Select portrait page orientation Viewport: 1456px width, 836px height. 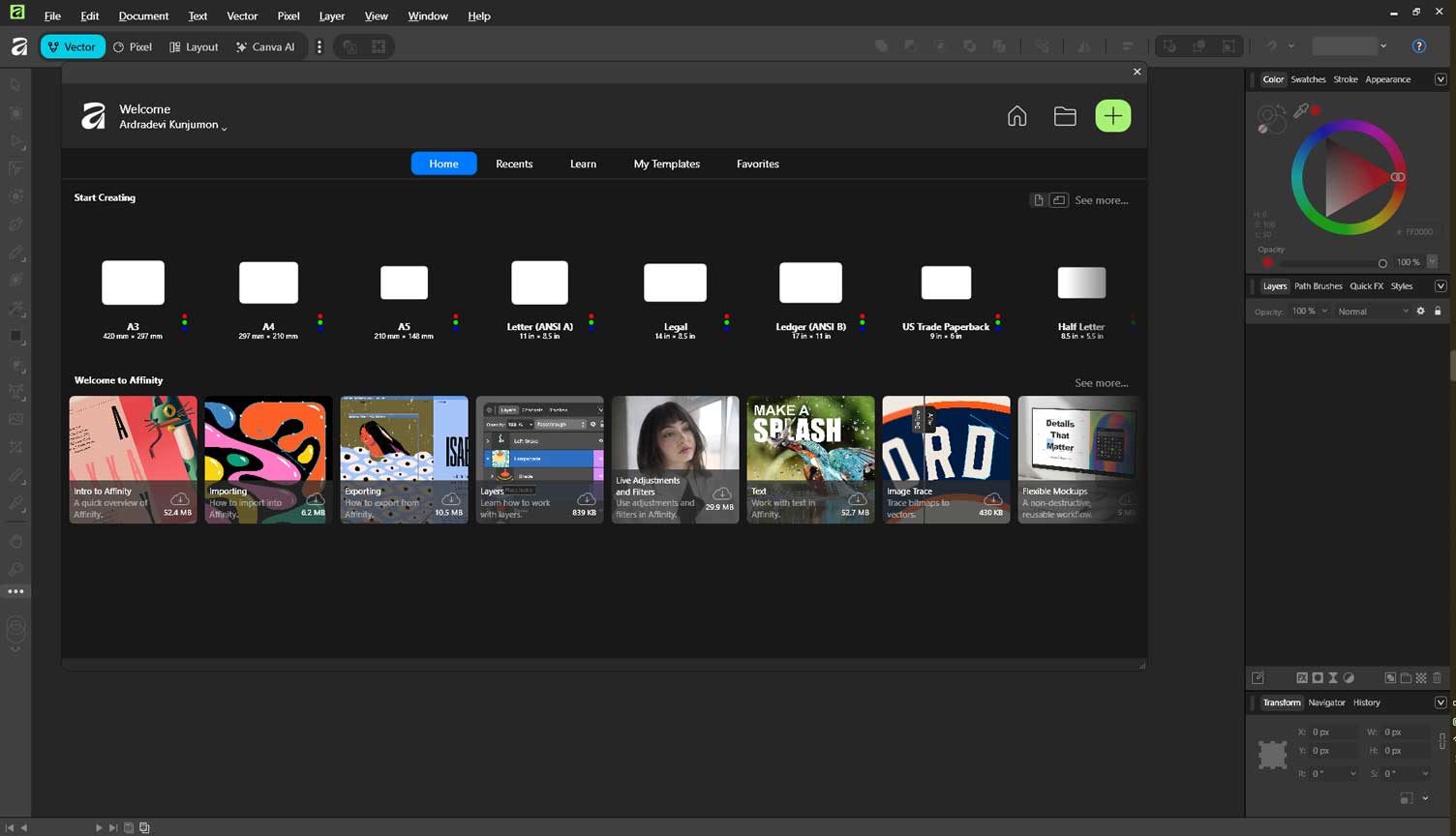(x=1039, y=200)
